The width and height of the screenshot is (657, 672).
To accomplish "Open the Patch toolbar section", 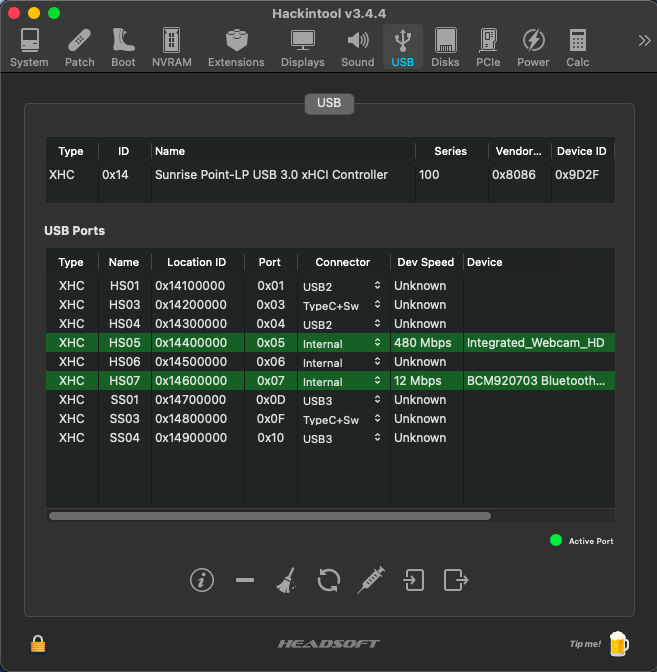I will (80, 47).
